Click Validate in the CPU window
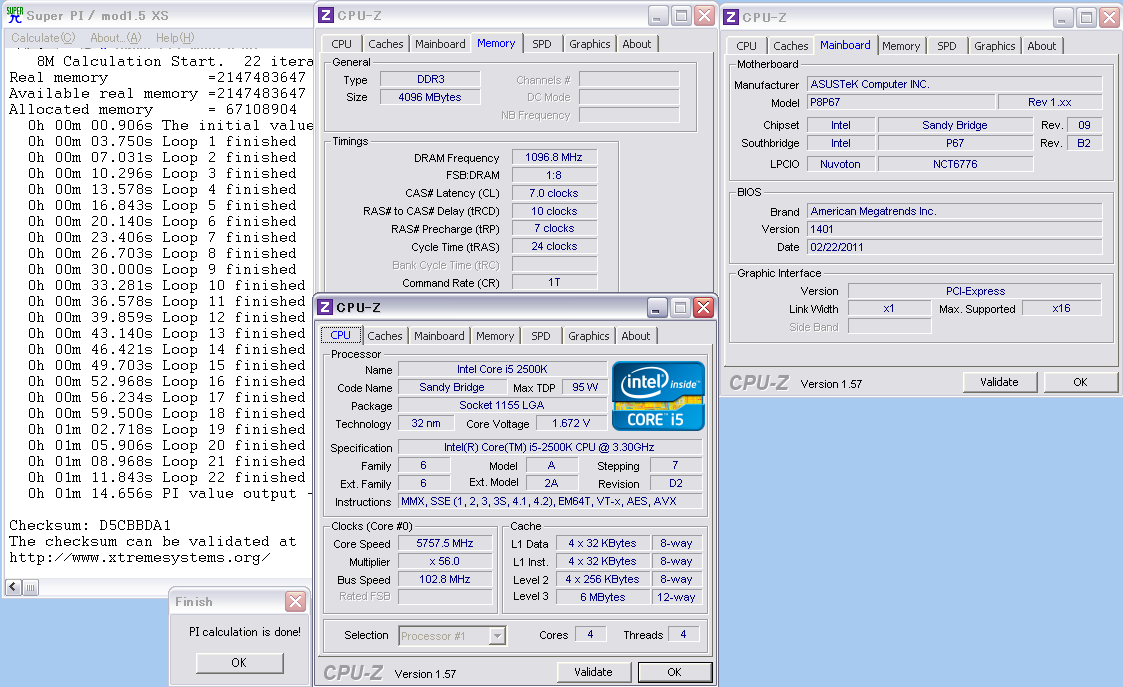Viewport: 1123px width, 687px height. pos(594,672)
